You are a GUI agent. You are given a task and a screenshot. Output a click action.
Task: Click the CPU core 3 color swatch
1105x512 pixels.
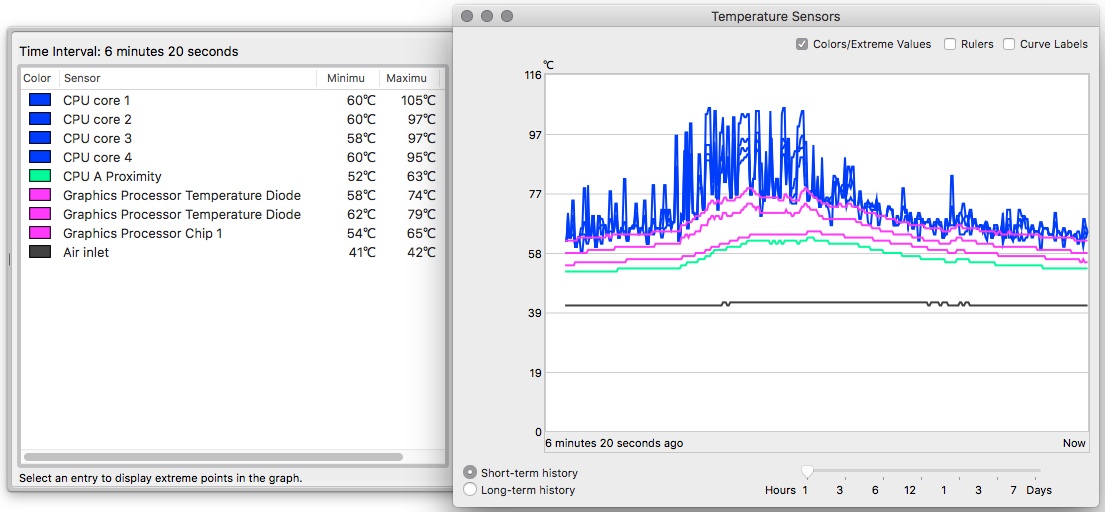tap(39, 138)
